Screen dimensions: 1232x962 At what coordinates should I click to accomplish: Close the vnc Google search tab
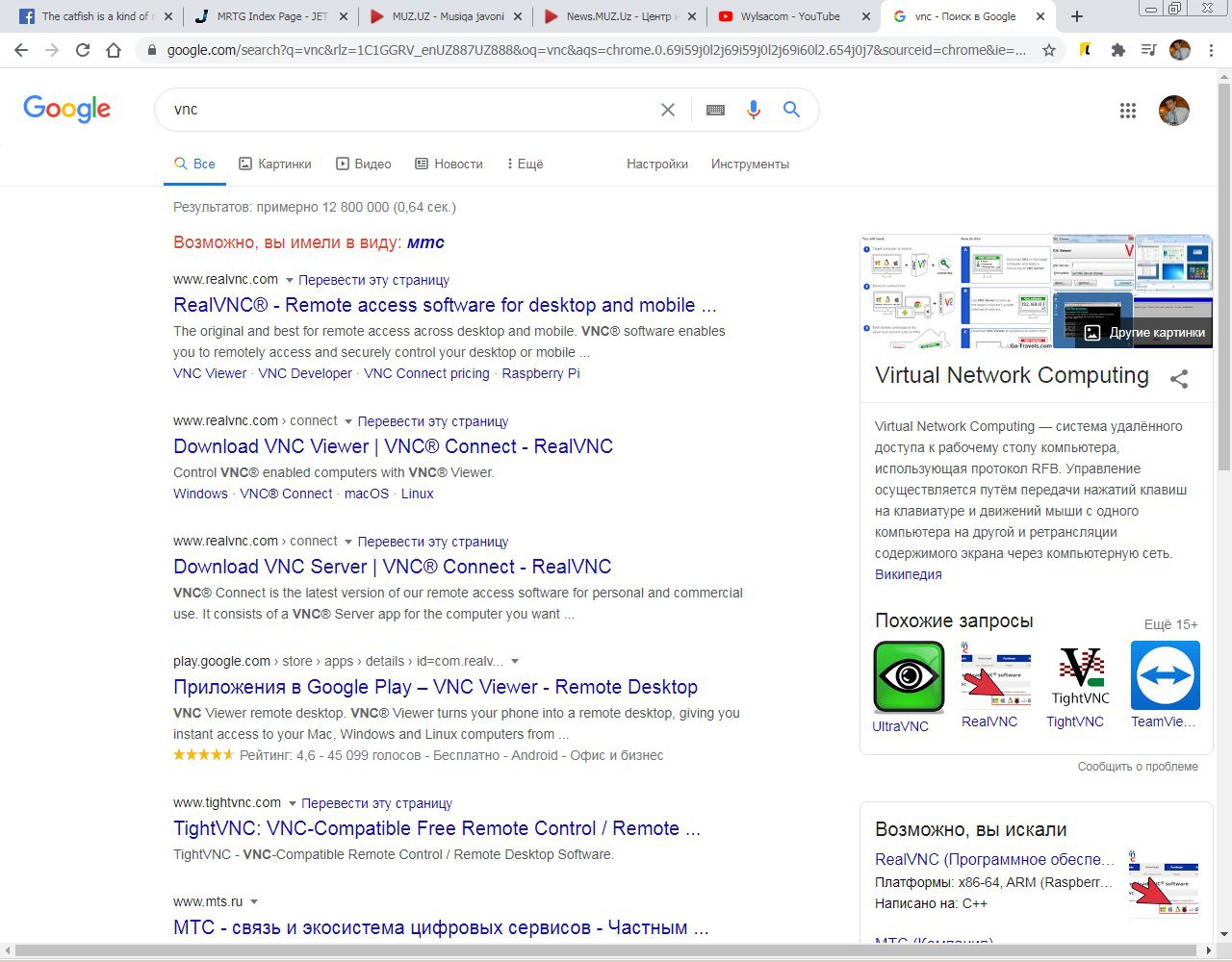pyautogui.click(x=1039, y=16)
